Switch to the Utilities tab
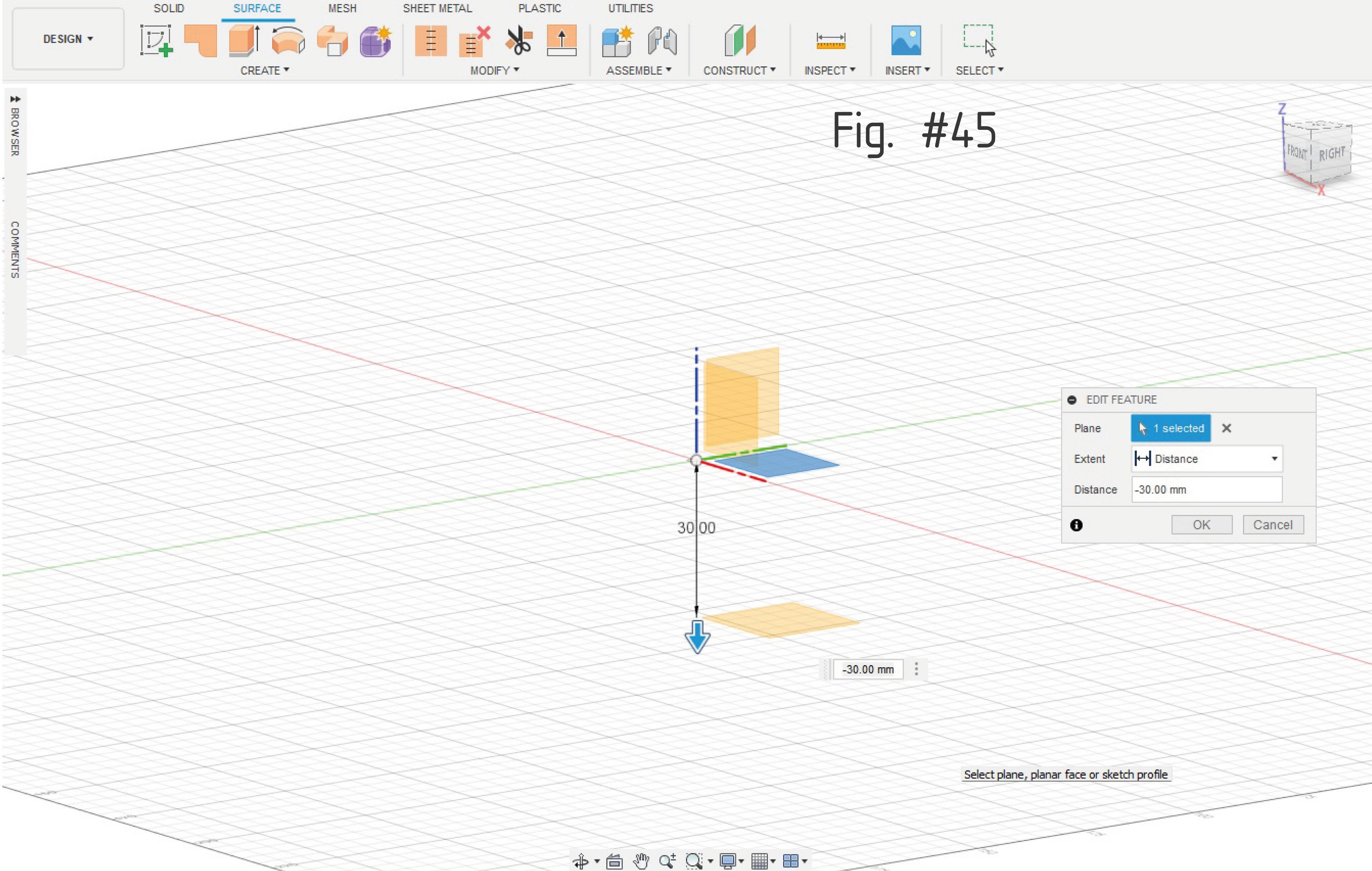1372x871 pixels. pos(630,9)
